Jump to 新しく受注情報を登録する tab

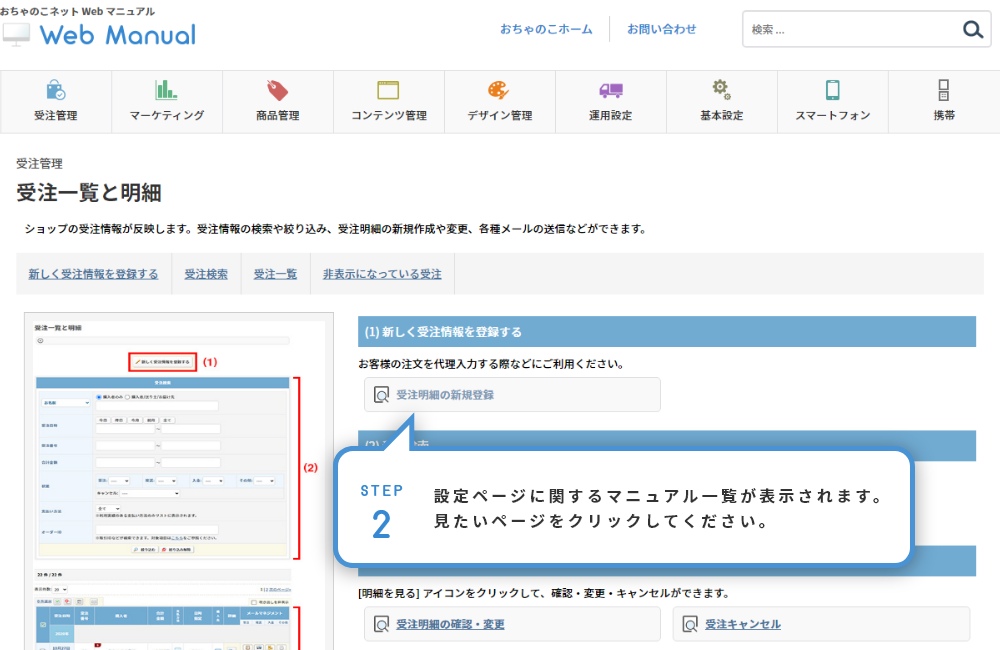pos(93,274)
